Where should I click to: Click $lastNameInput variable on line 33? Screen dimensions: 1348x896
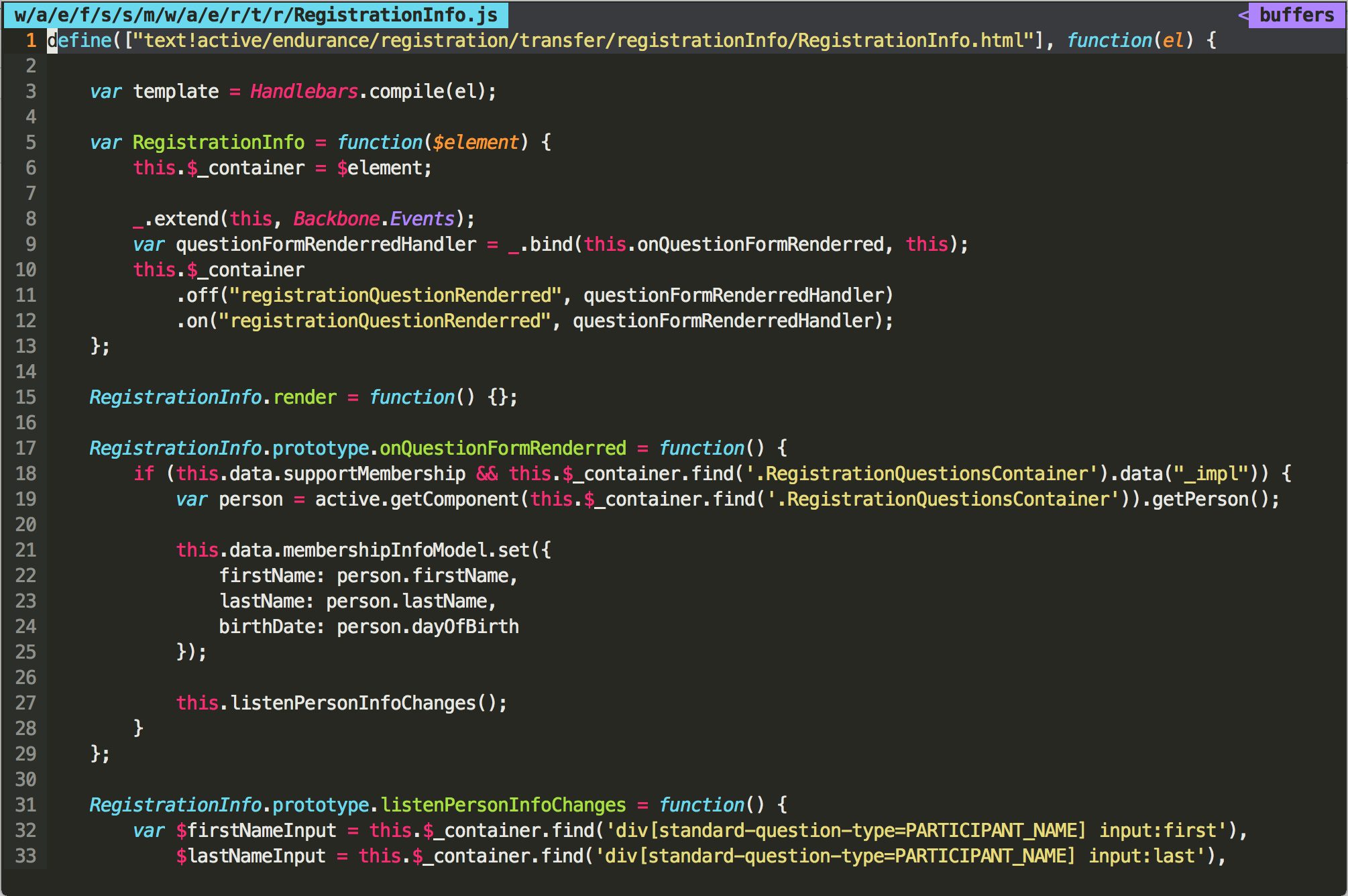pyautogui.click(x=250, y=856)
